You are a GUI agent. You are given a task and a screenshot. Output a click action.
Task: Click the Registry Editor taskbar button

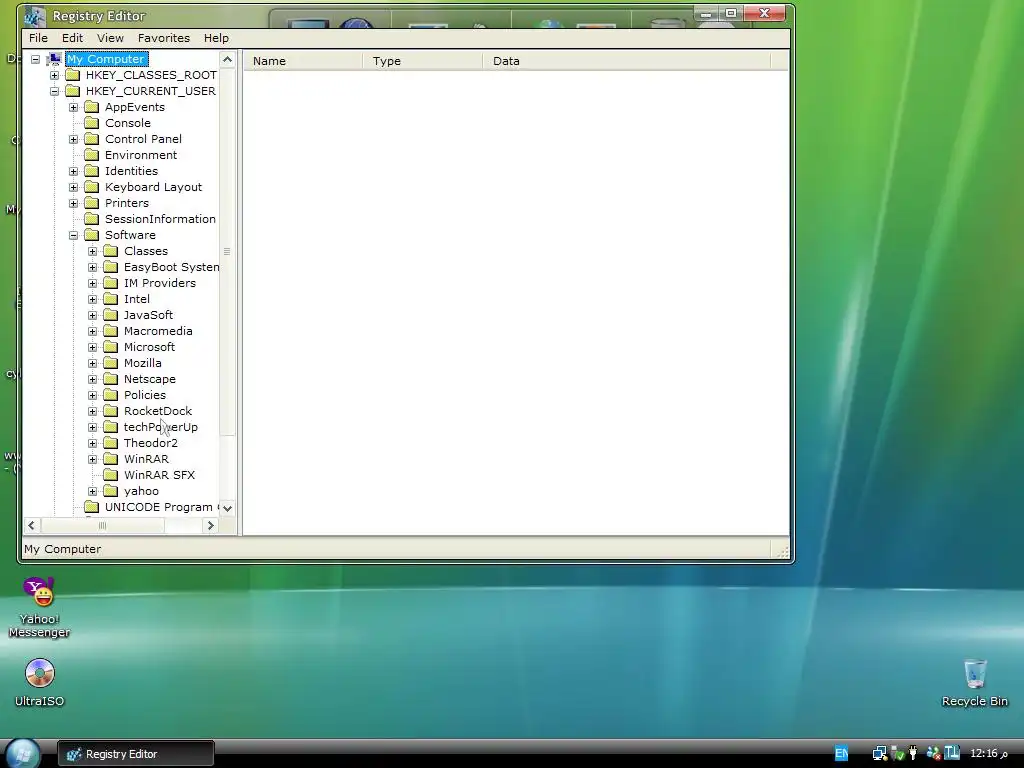coord(135,754)
